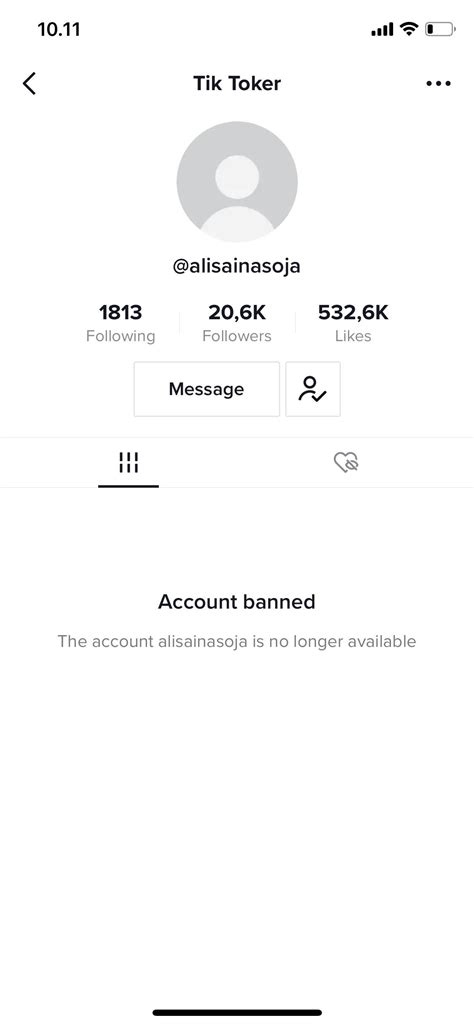Open the 20,6K Followers list
The height and width of the screenshot is (1026, 474).
coord(237,323)
